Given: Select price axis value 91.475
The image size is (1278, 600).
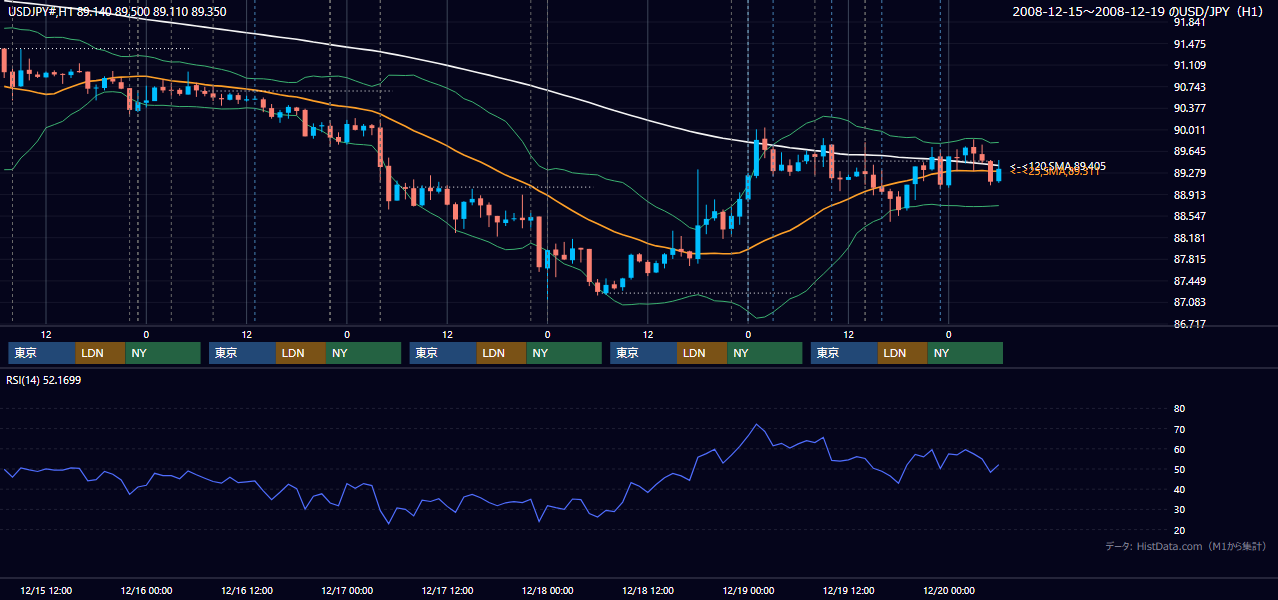Looking at the screenshot, I should 1189,44.
